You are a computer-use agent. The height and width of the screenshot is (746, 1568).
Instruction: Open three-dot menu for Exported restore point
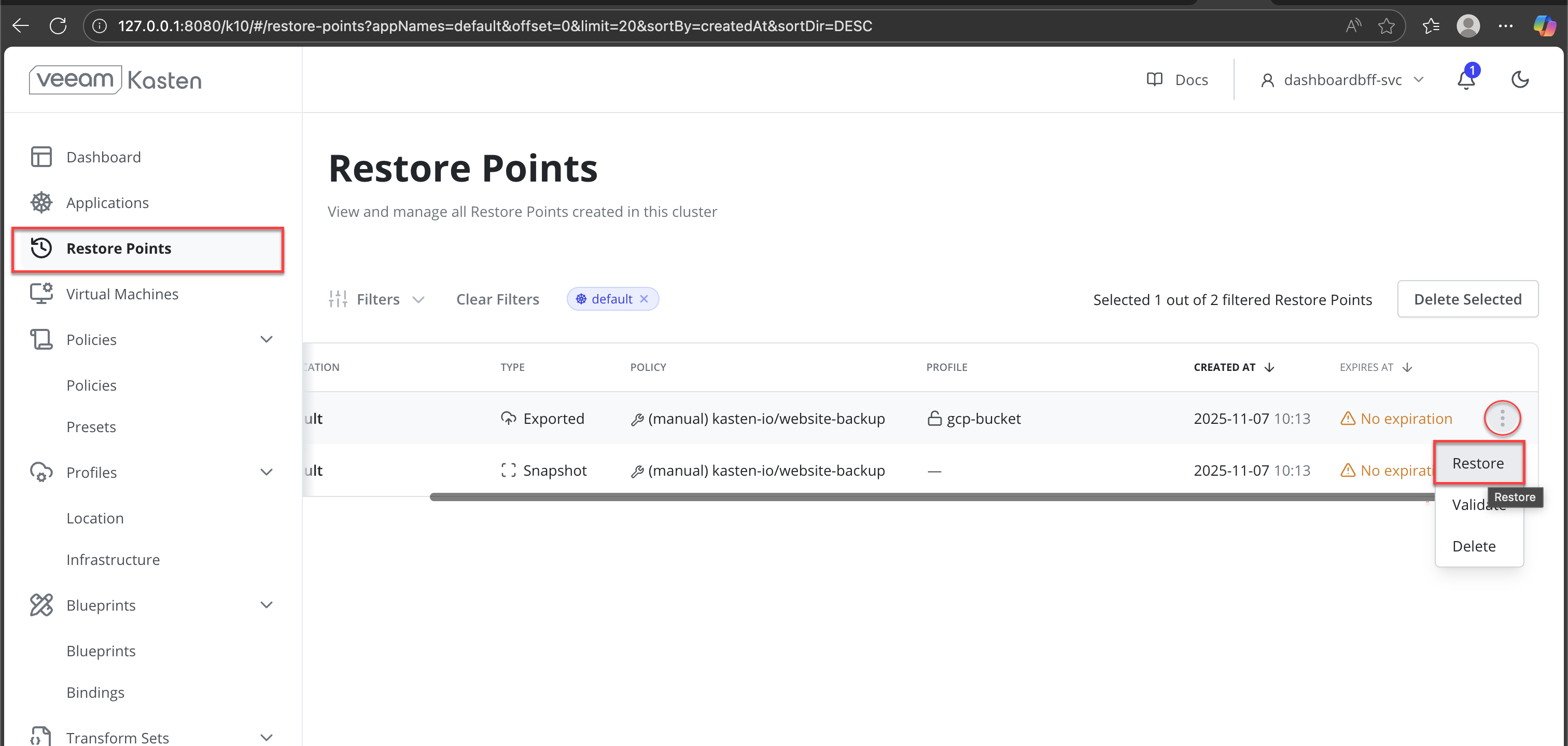[x=1502, y=418]
